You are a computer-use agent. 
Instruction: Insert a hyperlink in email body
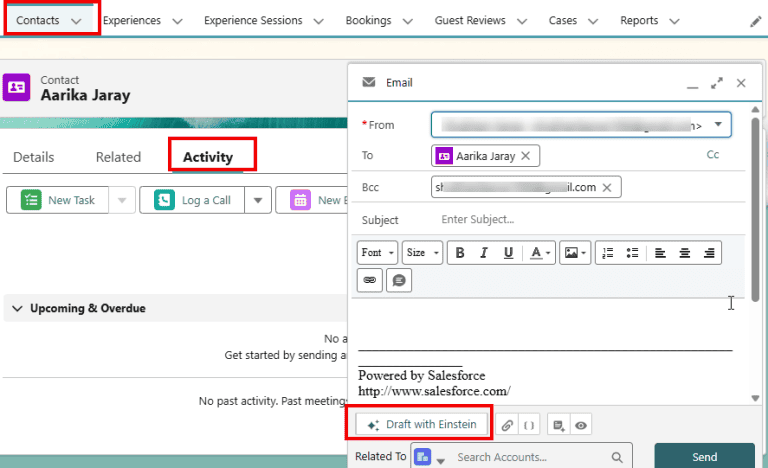[370, 280]
